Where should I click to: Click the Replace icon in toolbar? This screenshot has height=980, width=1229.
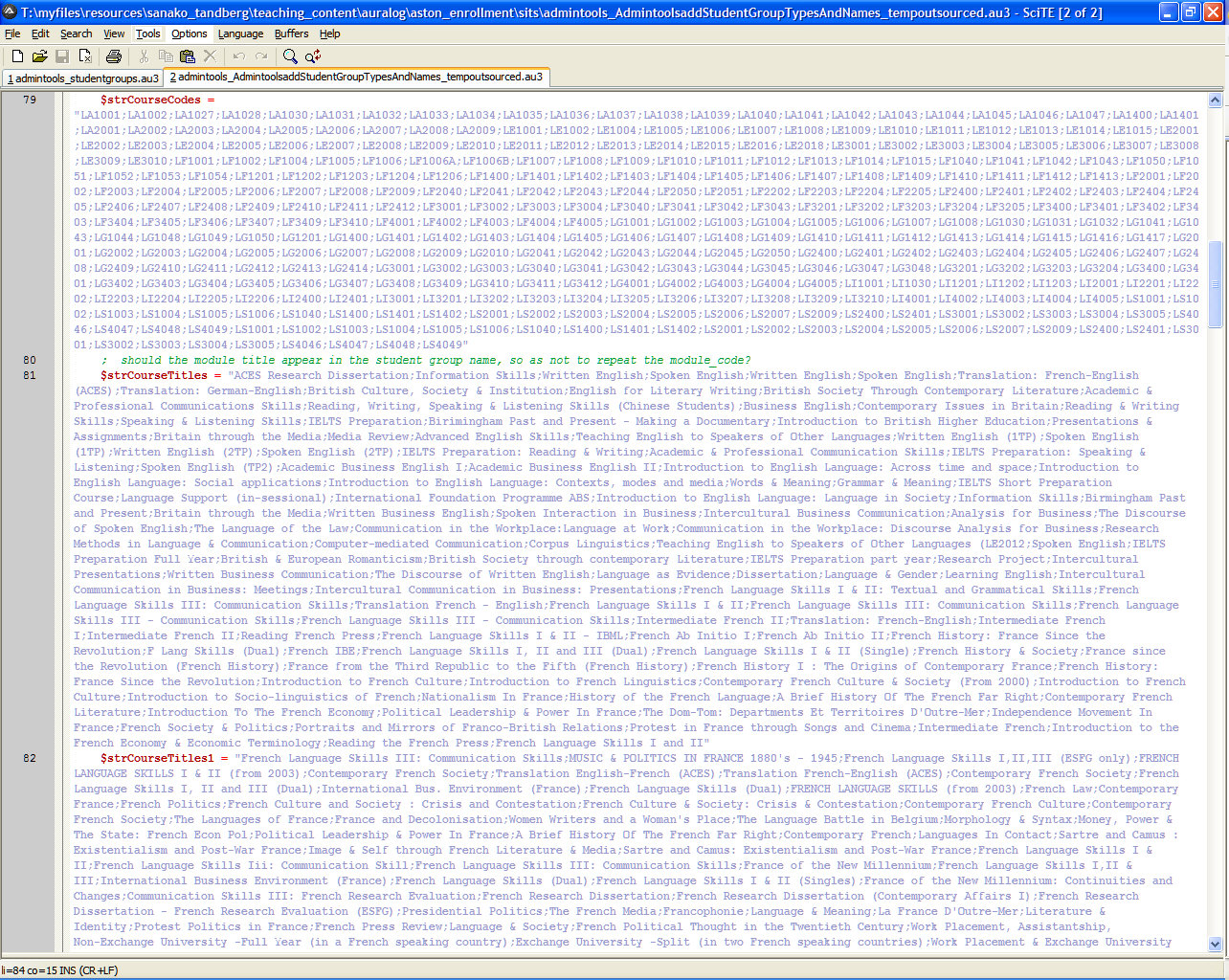tap(313, 56)
